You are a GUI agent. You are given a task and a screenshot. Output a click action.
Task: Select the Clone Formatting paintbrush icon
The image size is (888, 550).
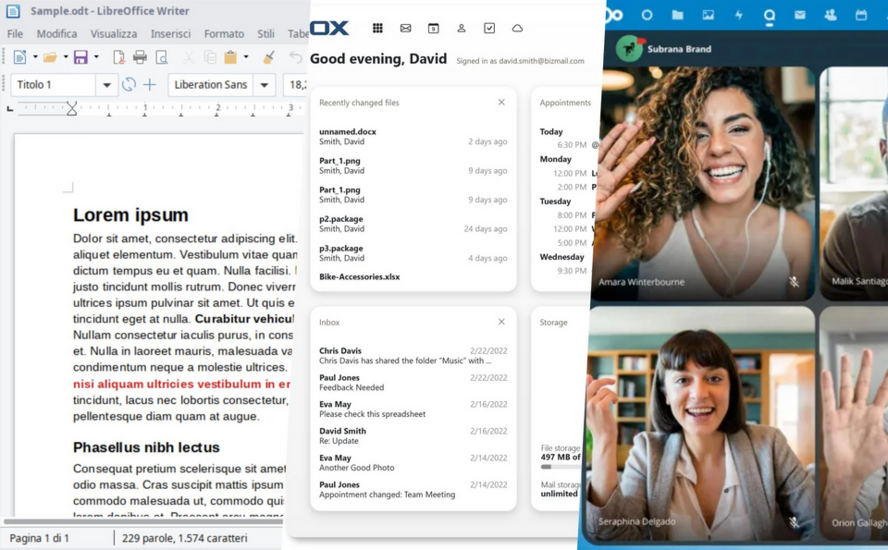268,58
